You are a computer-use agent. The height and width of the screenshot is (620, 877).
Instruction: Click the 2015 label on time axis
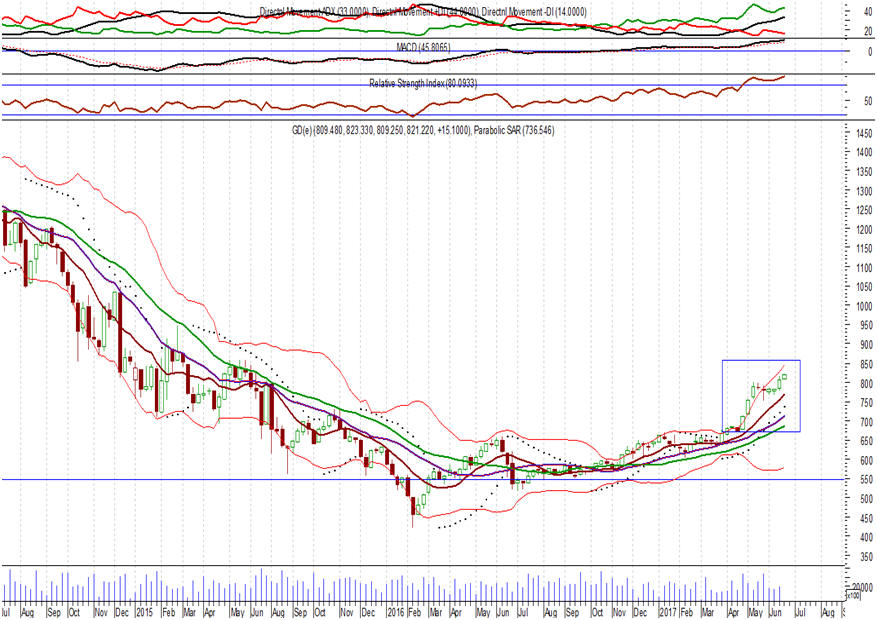tap(144, 610)
